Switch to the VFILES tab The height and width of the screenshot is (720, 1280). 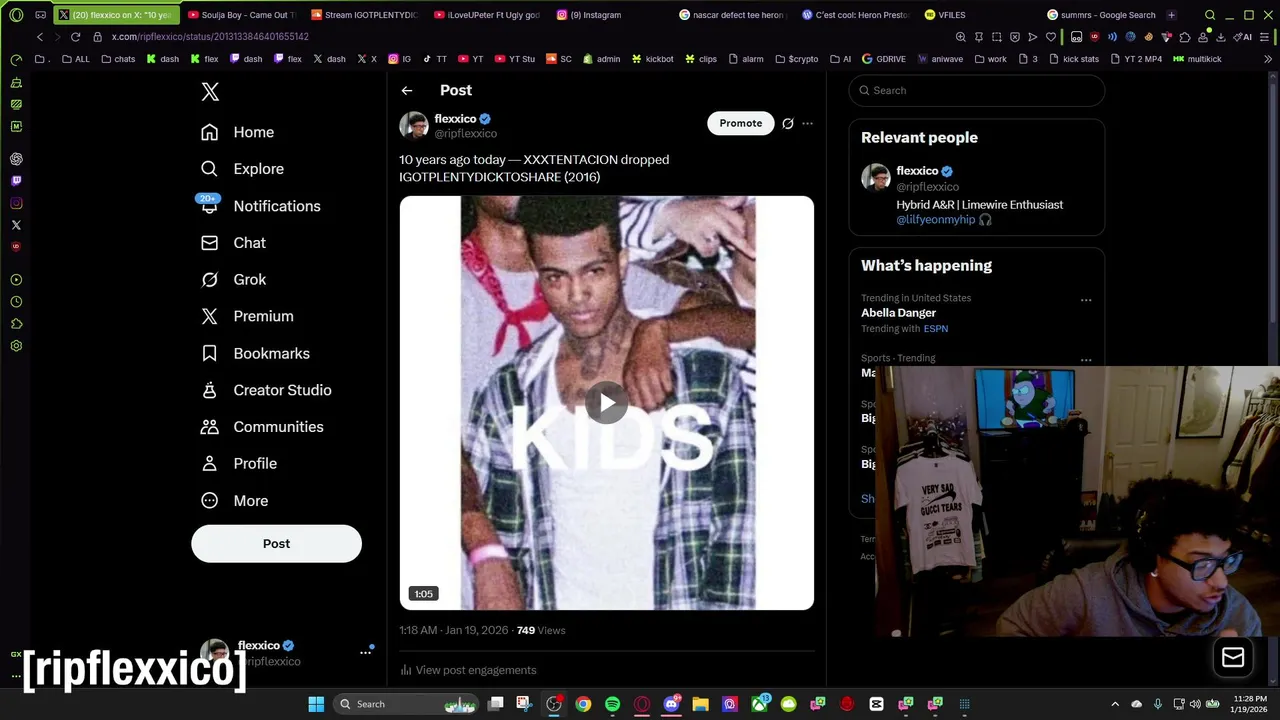pyautogui.click(x=945, y=15)
